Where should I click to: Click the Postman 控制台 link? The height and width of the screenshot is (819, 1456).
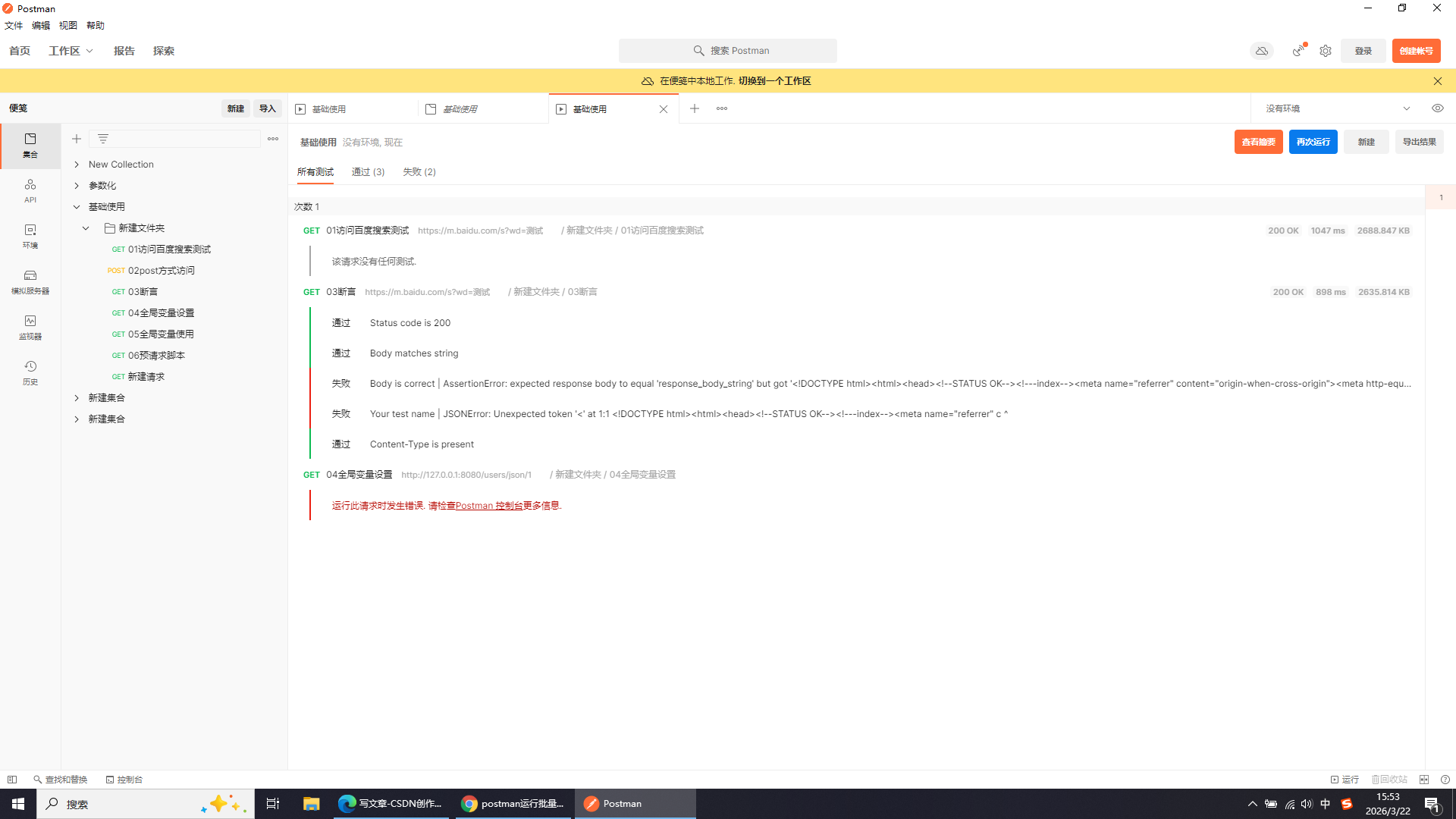click(489, 506)
